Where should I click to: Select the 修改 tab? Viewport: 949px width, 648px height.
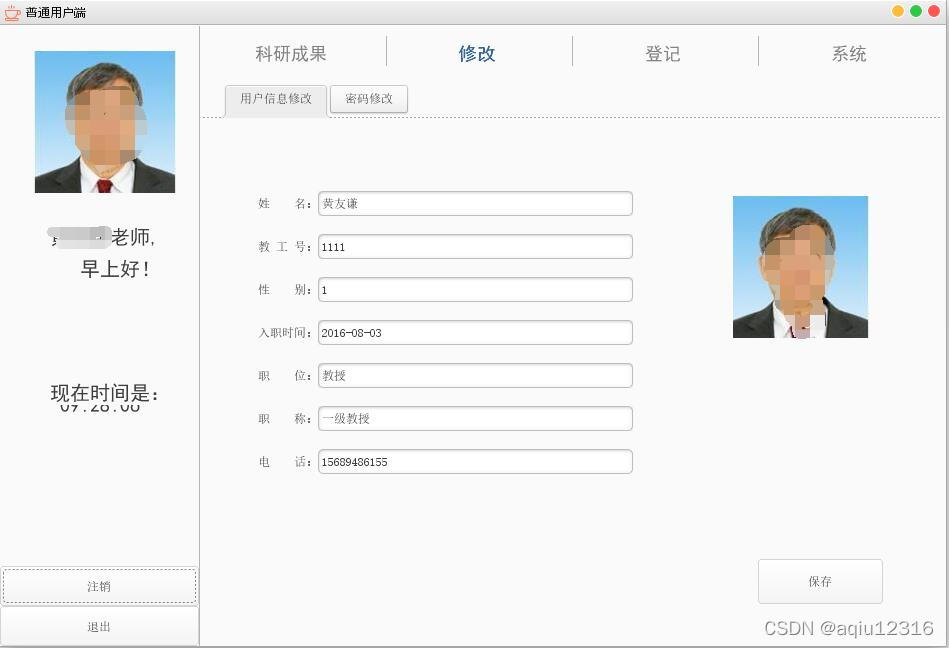tap(476, 53)
